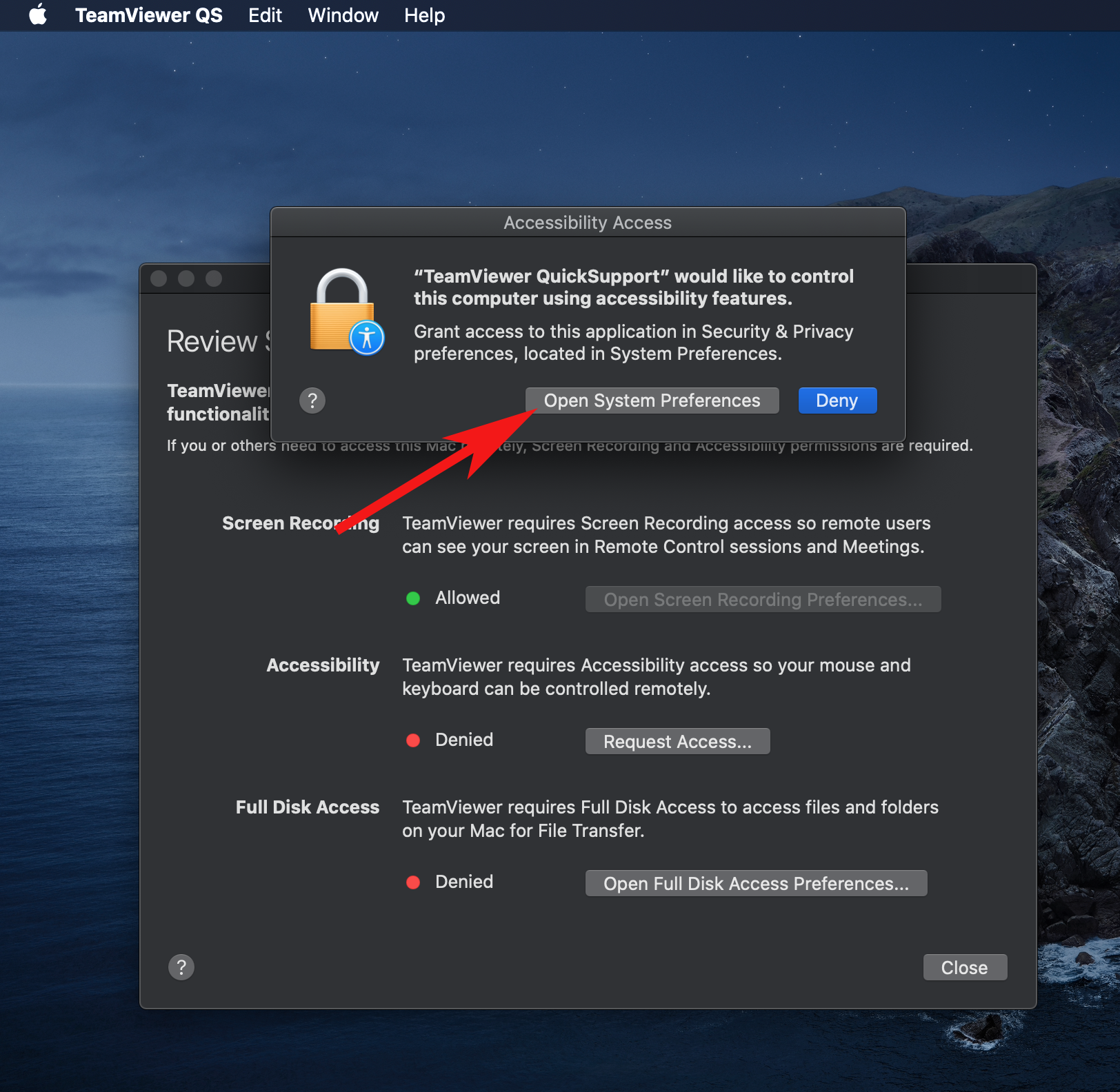Select the Screen Recording section label
The image size is (1120, 1092).
(x=301, y=523)
